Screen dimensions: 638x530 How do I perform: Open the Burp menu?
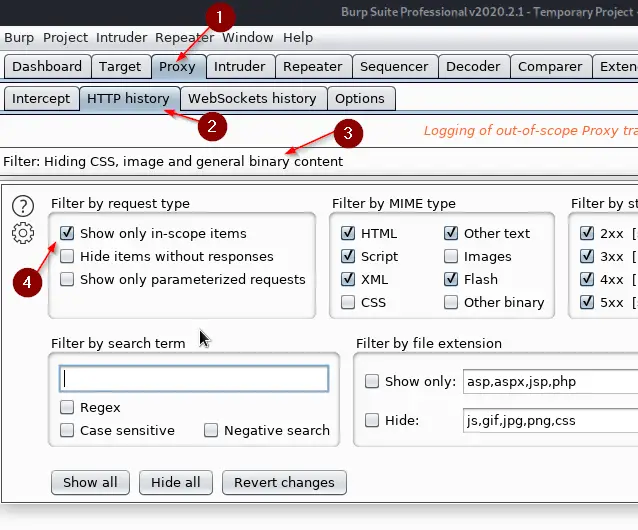click(19, 37)
